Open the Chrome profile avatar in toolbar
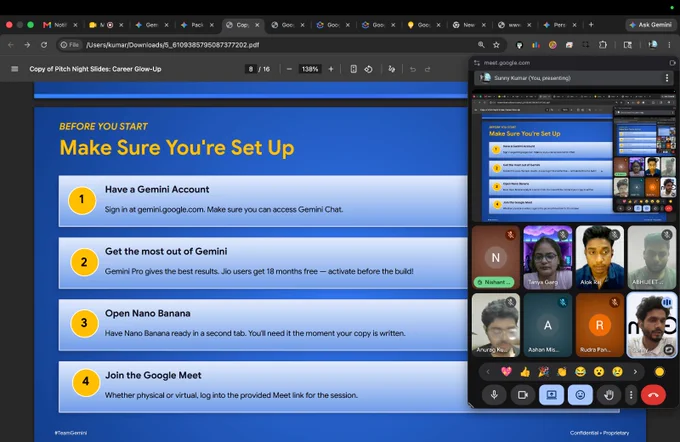 click(652, 45)
